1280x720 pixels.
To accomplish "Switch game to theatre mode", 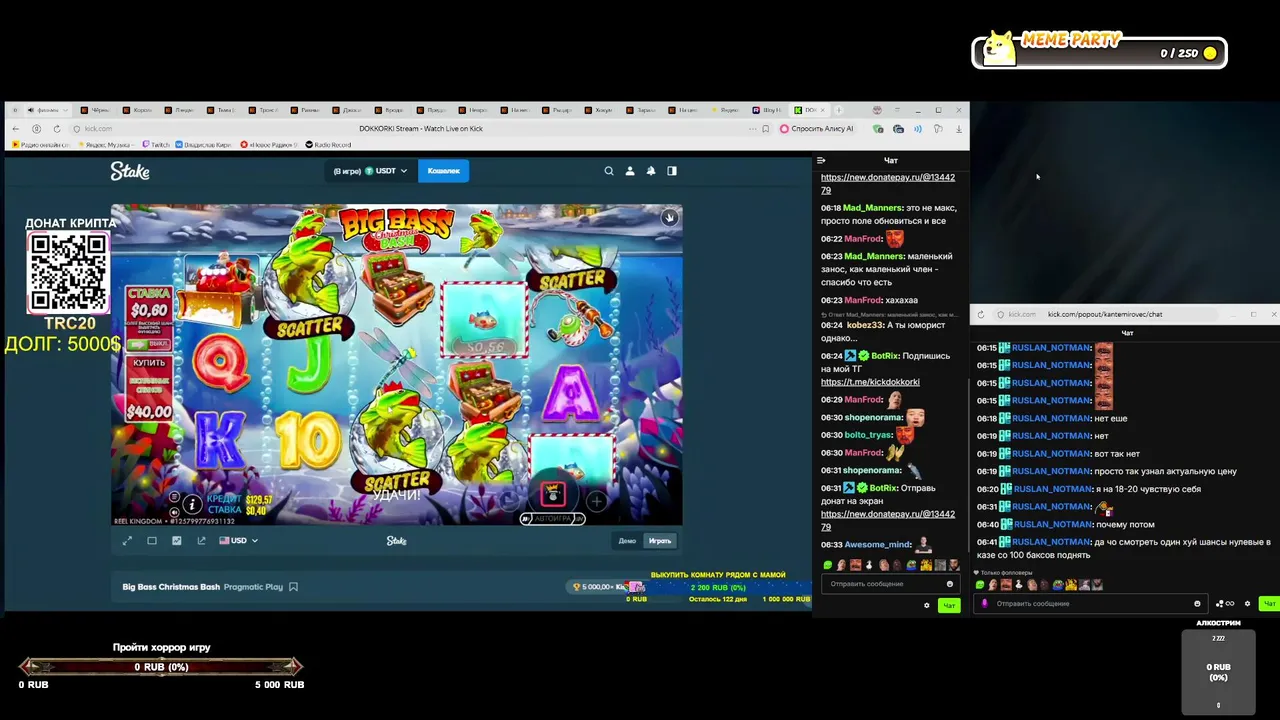I will click(x=152, y=541).
